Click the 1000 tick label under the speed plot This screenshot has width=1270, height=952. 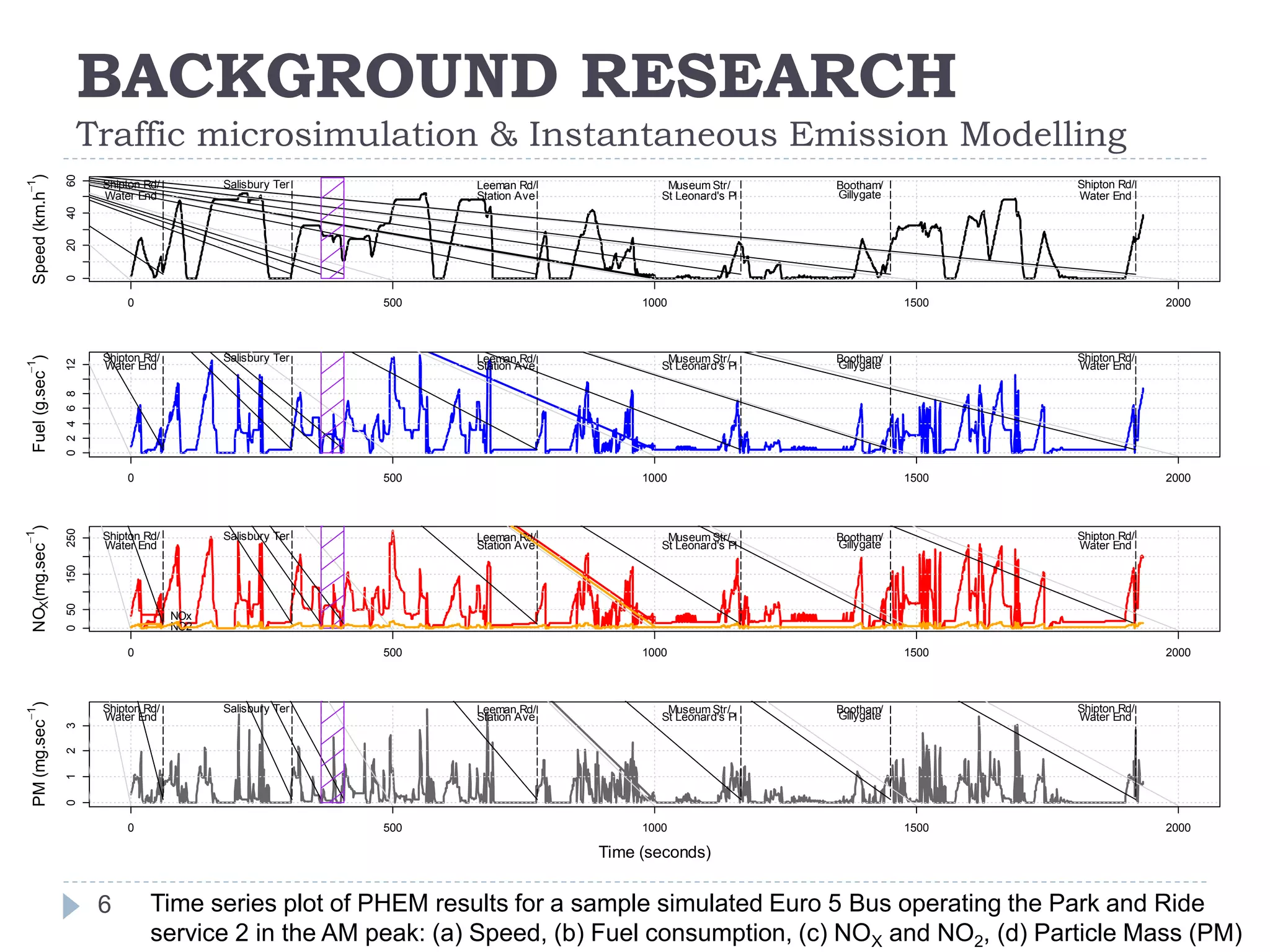coord(654,303)
